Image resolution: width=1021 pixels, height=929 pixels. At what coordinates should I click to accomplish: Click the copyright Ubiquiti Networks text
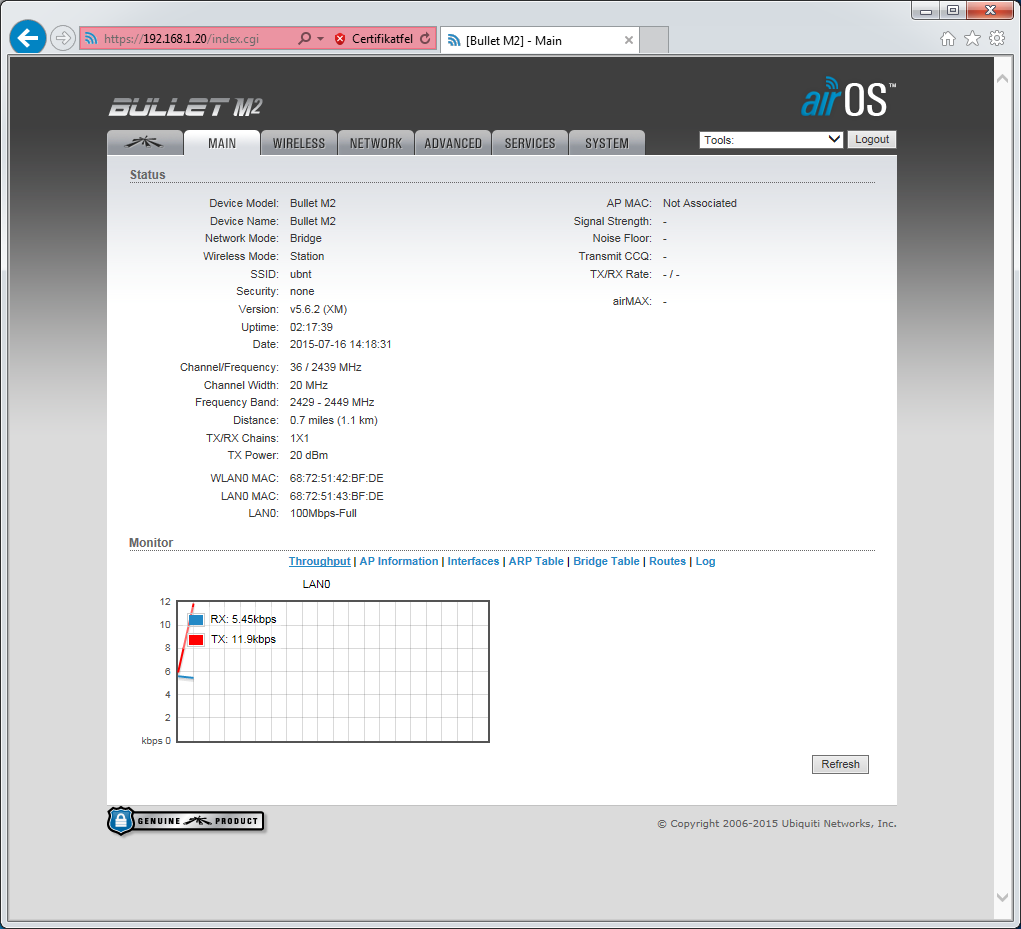coord(777,824)
